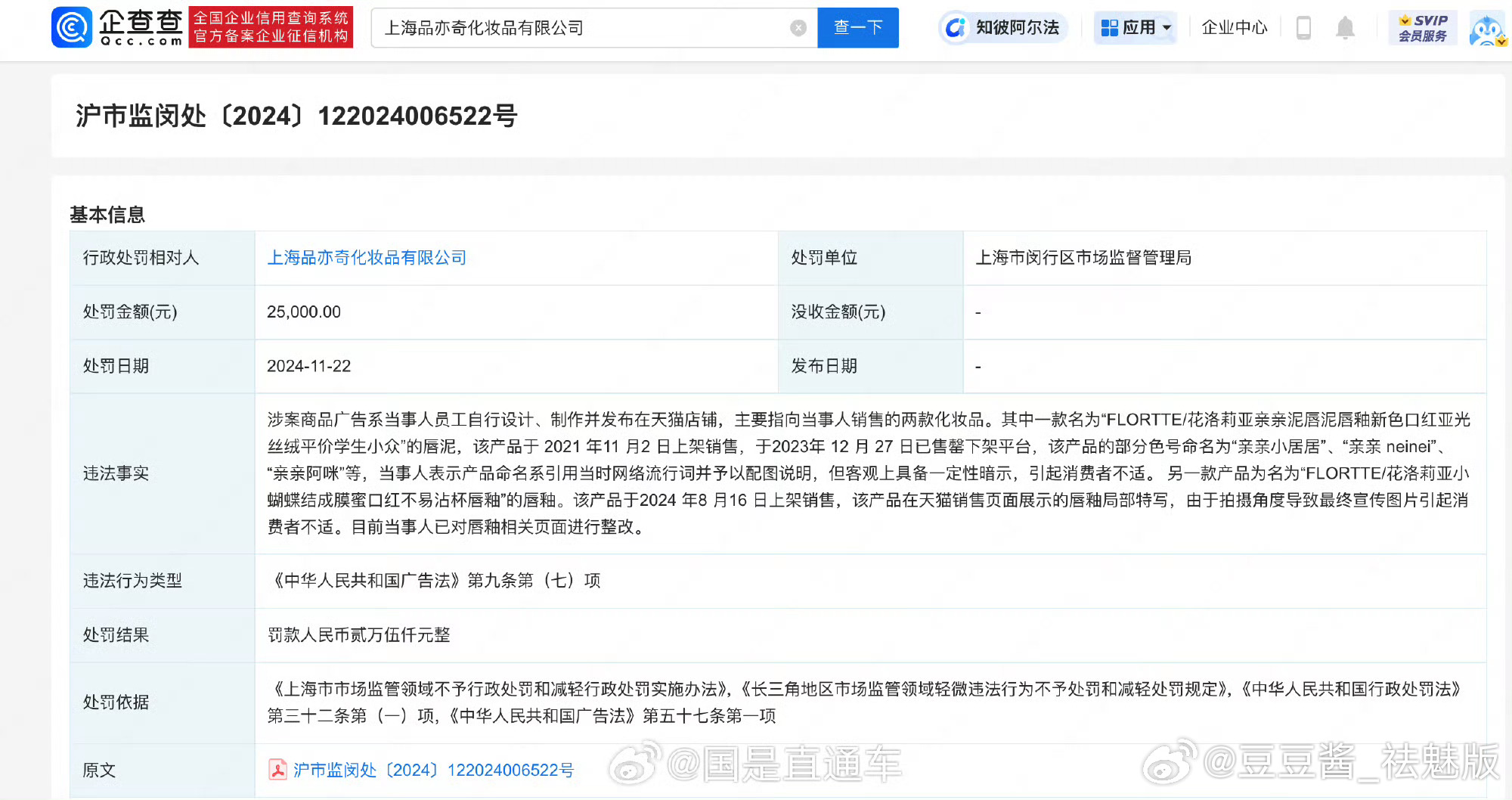
Task: Click the 发布日期 label cell
Action: [870, 366]
